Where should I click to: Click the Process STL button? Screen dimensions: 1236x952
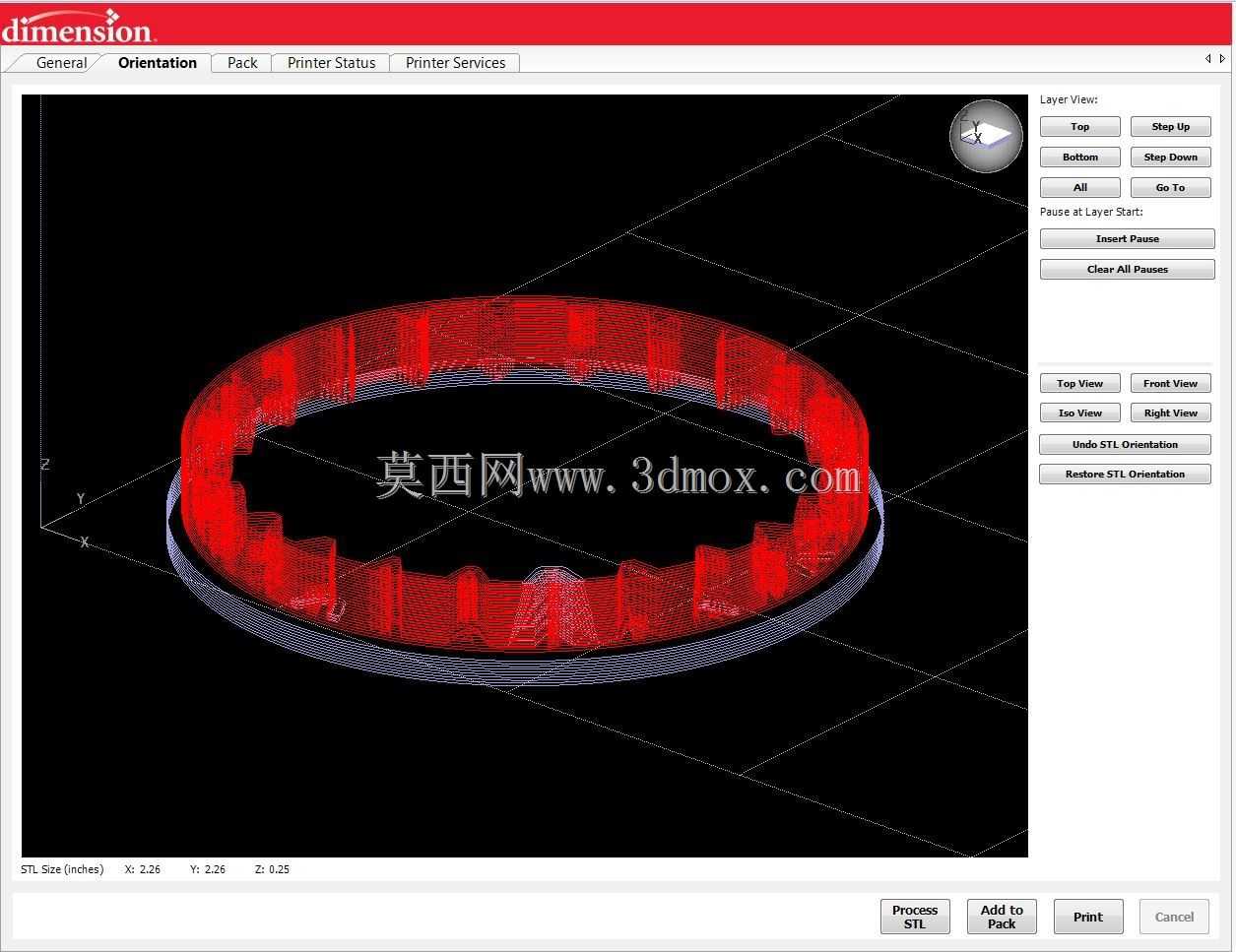pyautogui.click(x=915, y=917)
